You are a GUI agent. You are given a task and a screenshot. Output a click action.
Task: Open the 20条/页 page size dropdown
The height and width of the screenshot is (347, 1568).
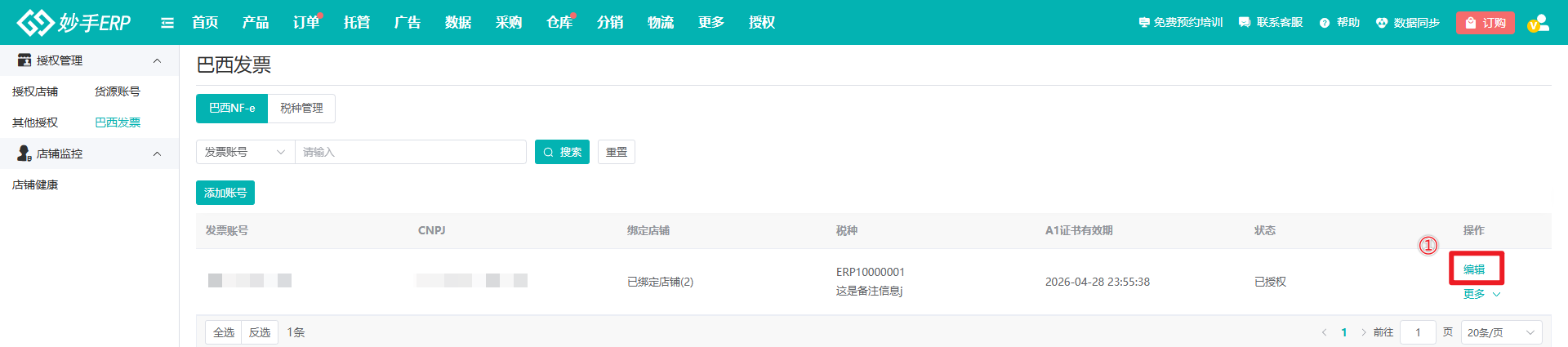tap(1501, 332)
